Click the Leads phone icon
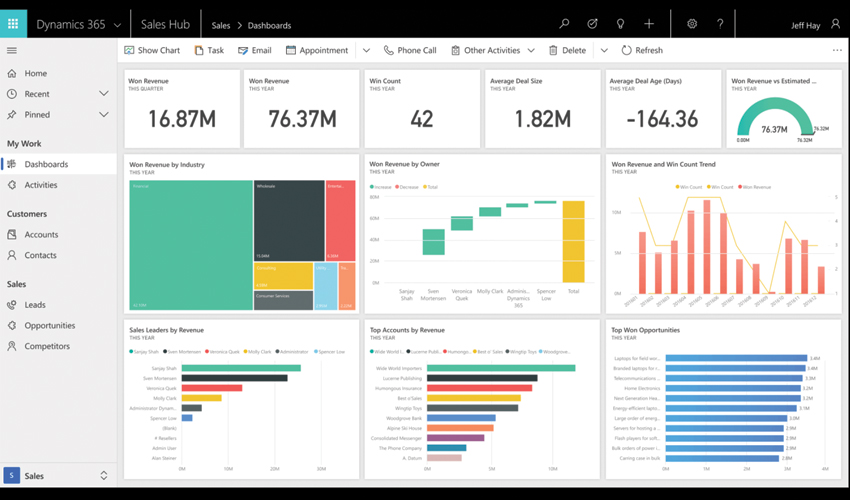 click(x=11, y=305)
